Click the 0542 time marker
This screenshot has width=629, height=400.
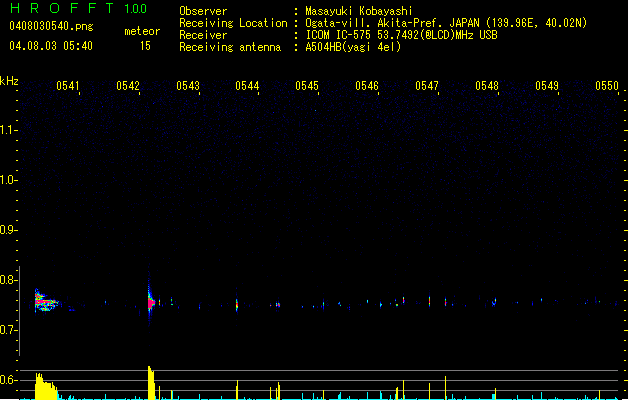point(128,86)
